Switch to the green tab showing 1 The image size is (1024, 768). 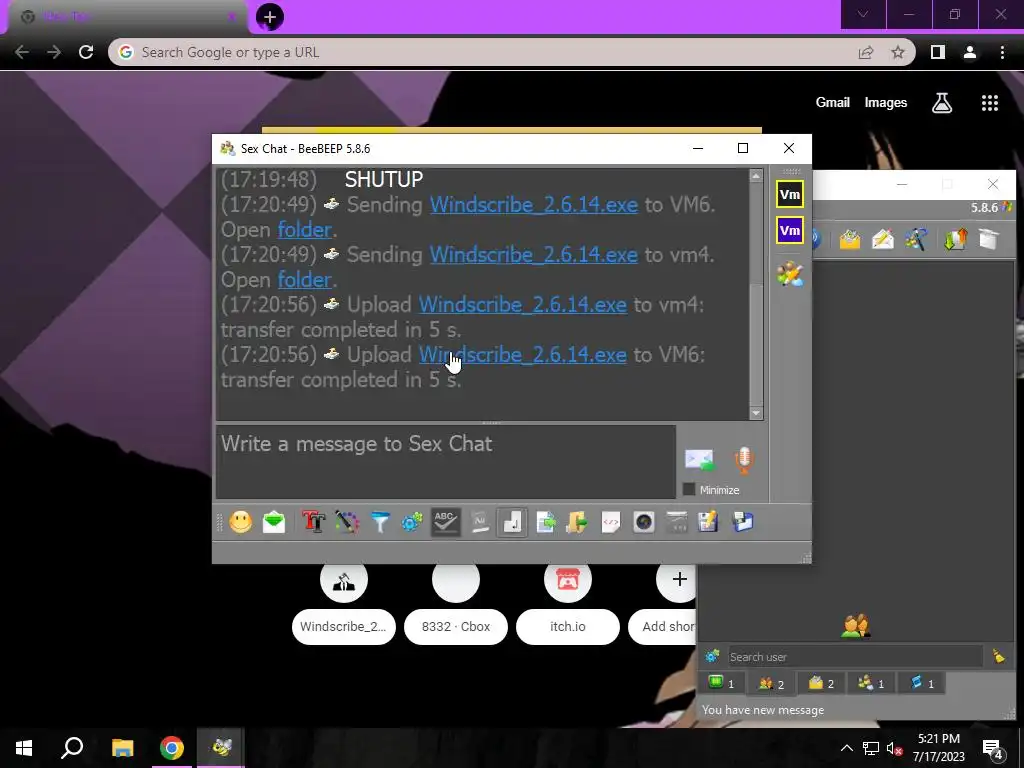[722, 683]
